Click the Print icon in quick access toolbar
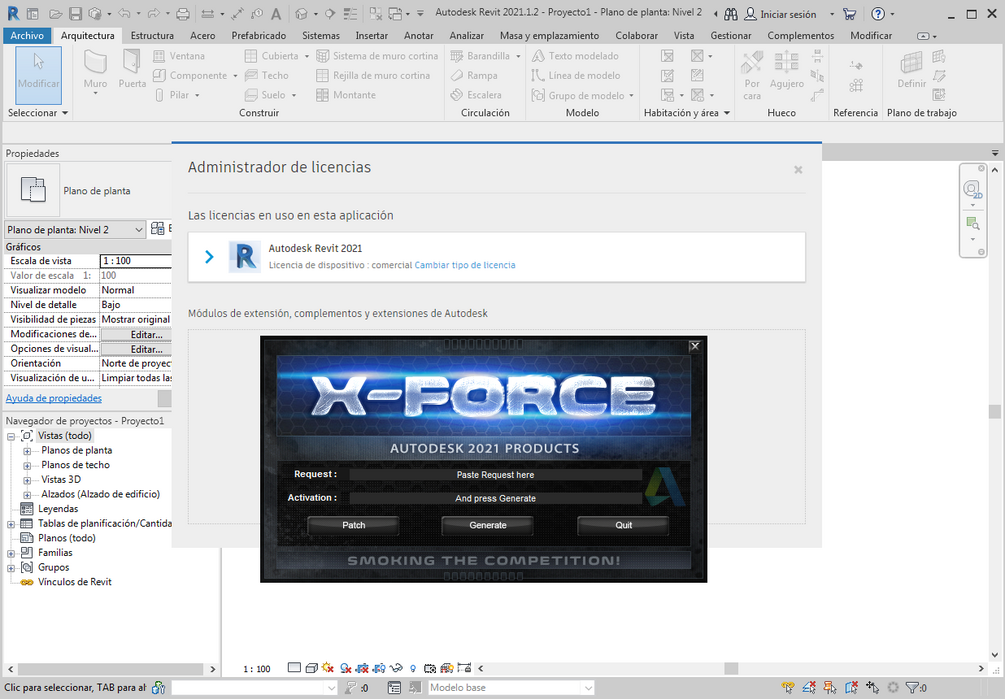1005x699 pixels. [x=183, y=13]
